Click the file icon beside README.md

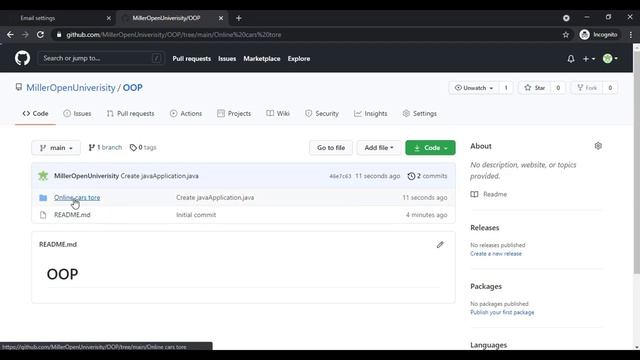43,215
